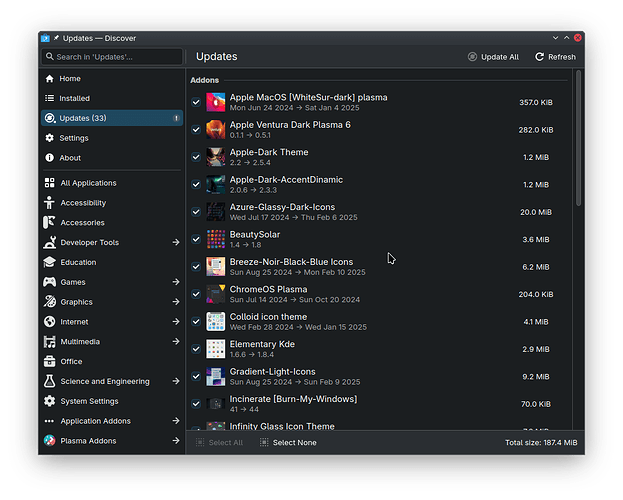Click the Developer Tools icon

pos(50,242)
